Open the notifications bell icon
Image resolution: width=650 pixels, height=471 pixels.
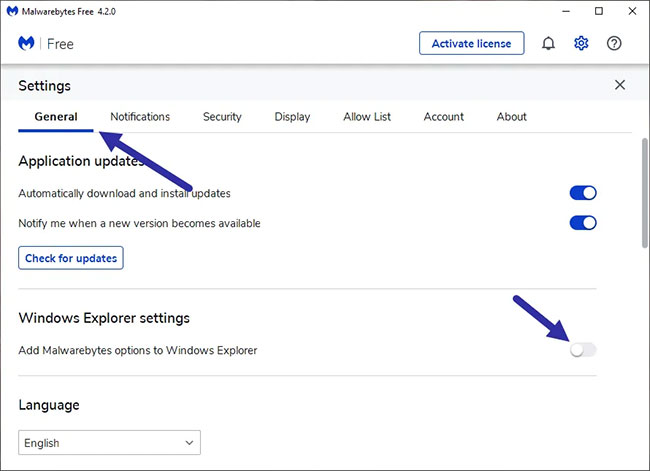(548, 43)
